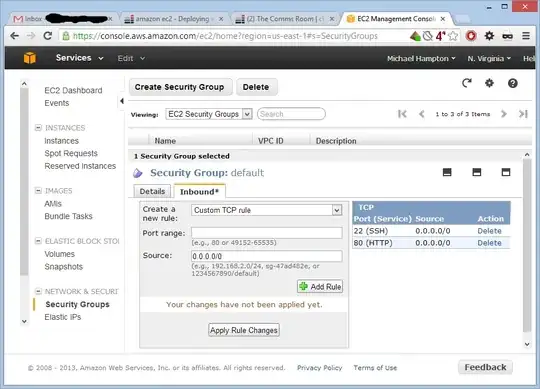
Task: Open Chrome hamburger menu
Action: pos(526,35)
